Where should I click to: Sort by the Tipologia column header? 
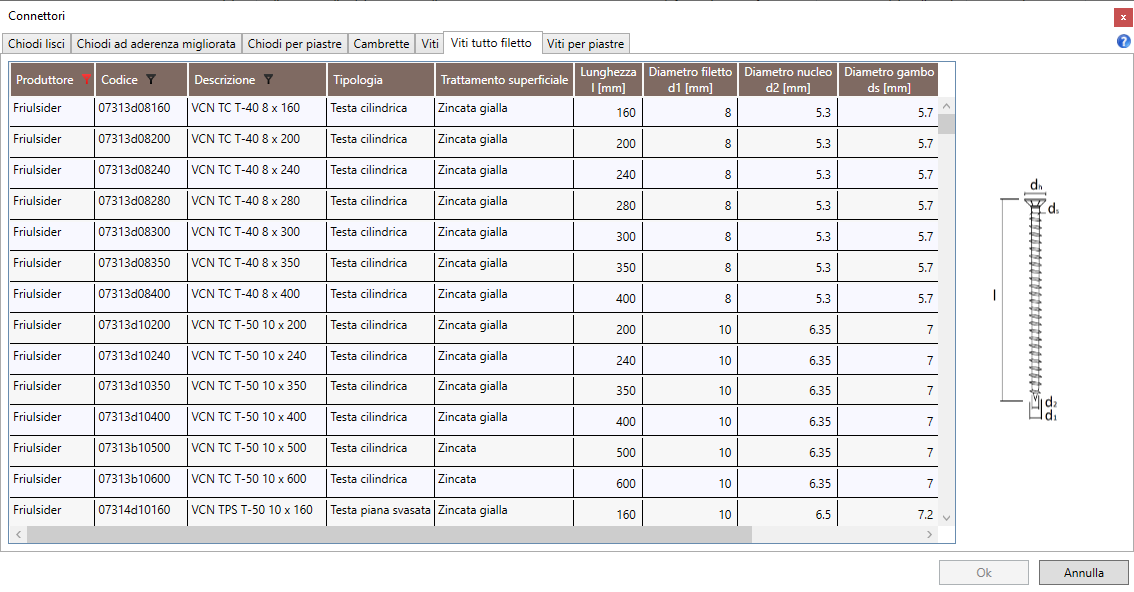(x=380, y=80)
